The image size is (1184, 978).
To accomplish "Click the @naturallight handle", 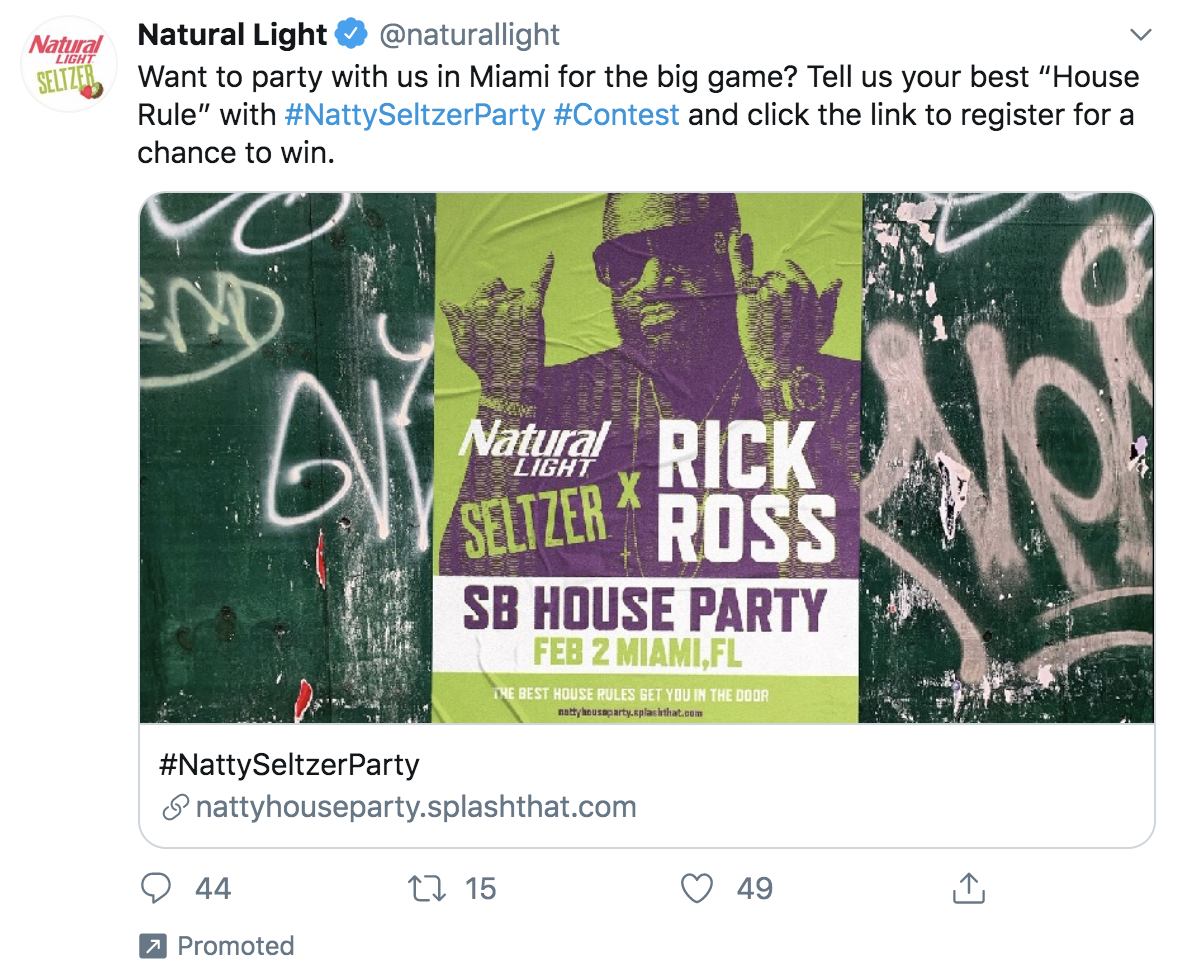I will click(x=469, y=35).
